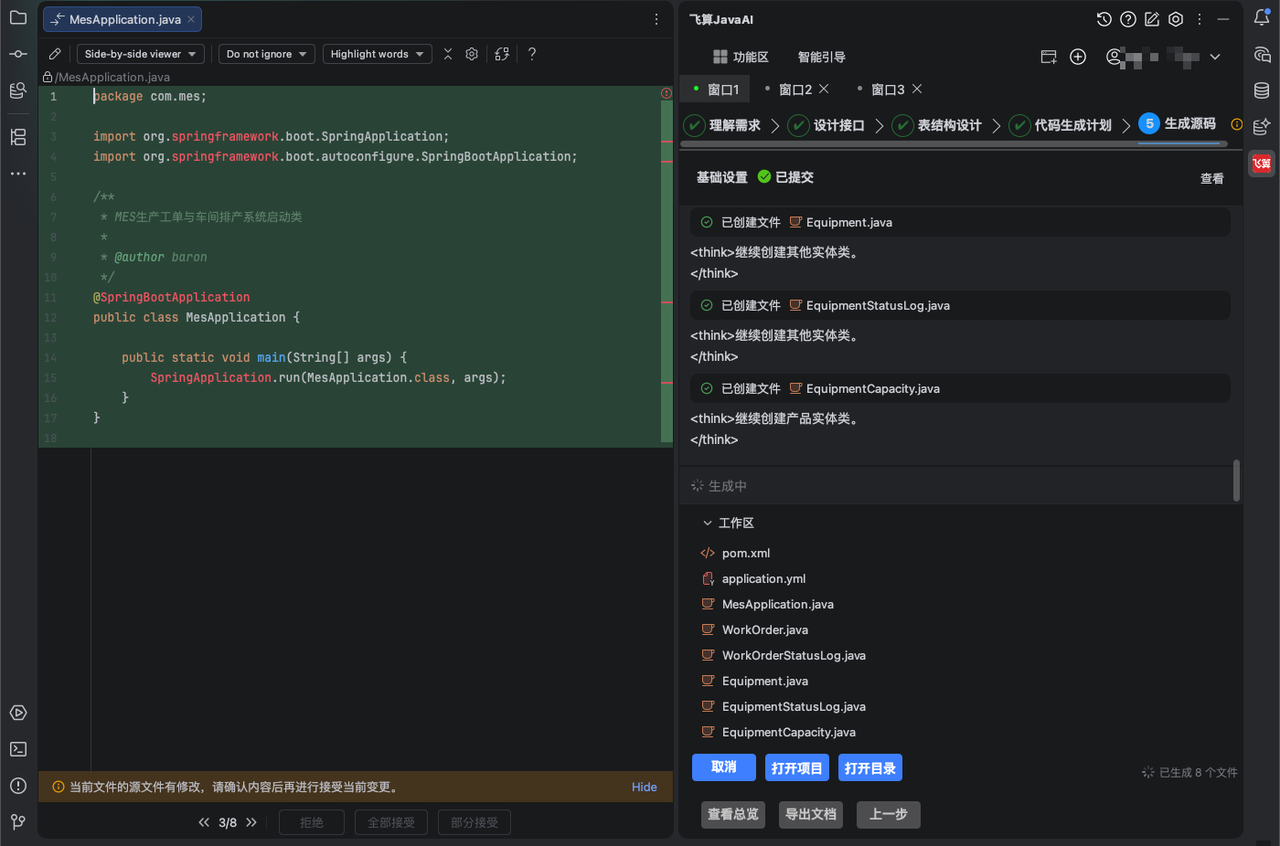This screenshot has height=846, width=1280.
Task: Click the JavaAI chat vertical scrollbar
Action: 1237,480
